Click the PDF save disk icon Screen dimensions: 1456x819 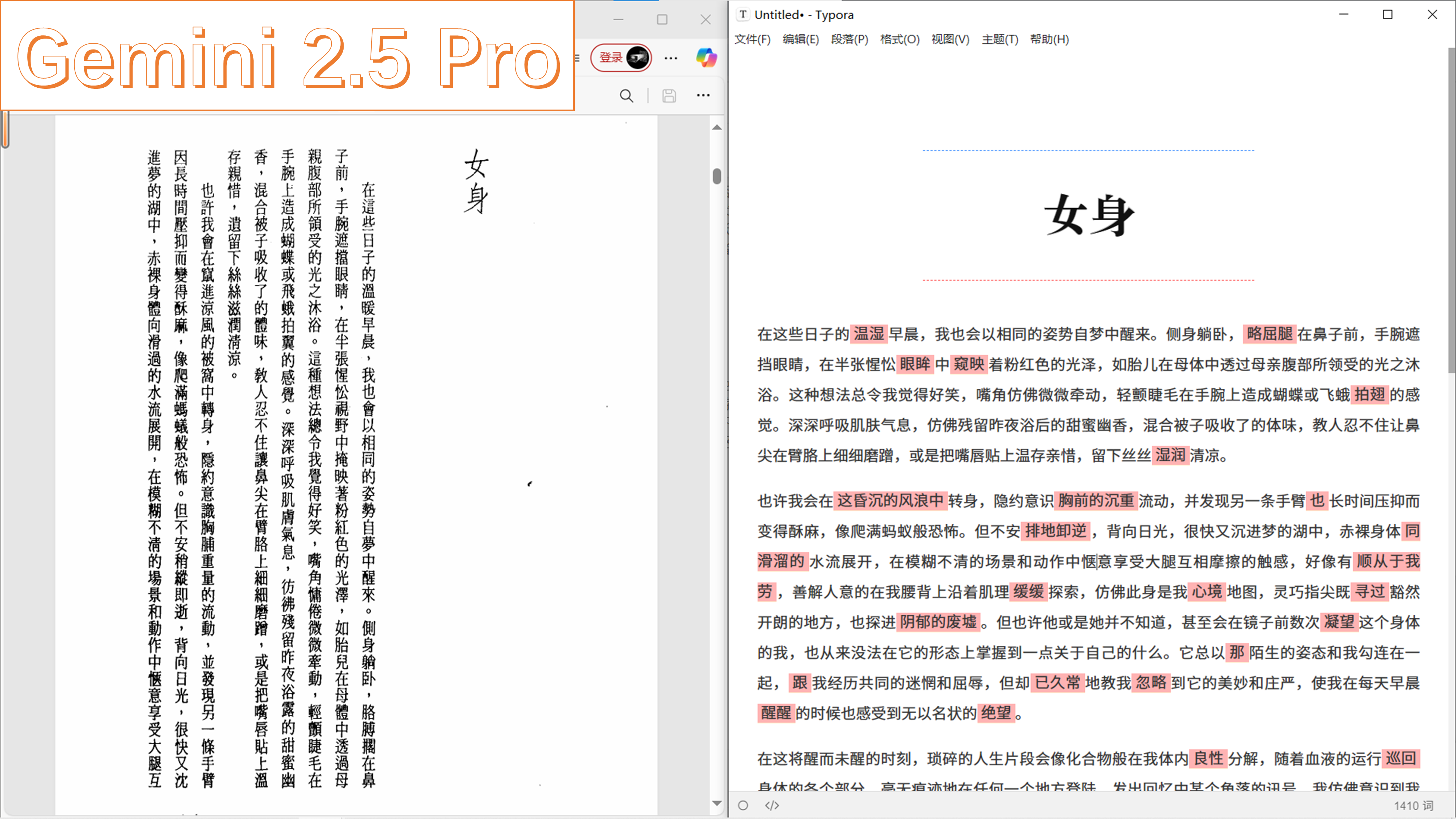669,95
